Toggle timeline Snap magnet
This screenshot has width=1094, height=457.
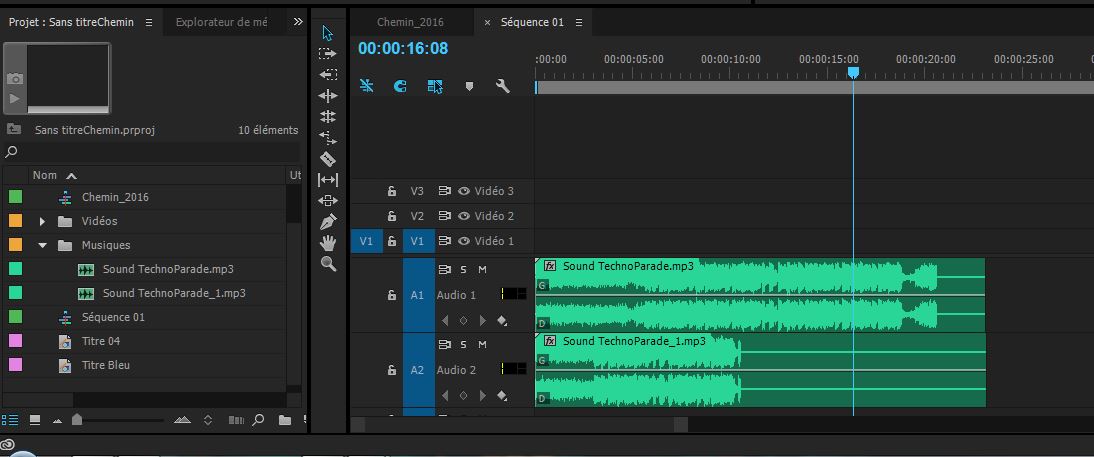(400, 86)
